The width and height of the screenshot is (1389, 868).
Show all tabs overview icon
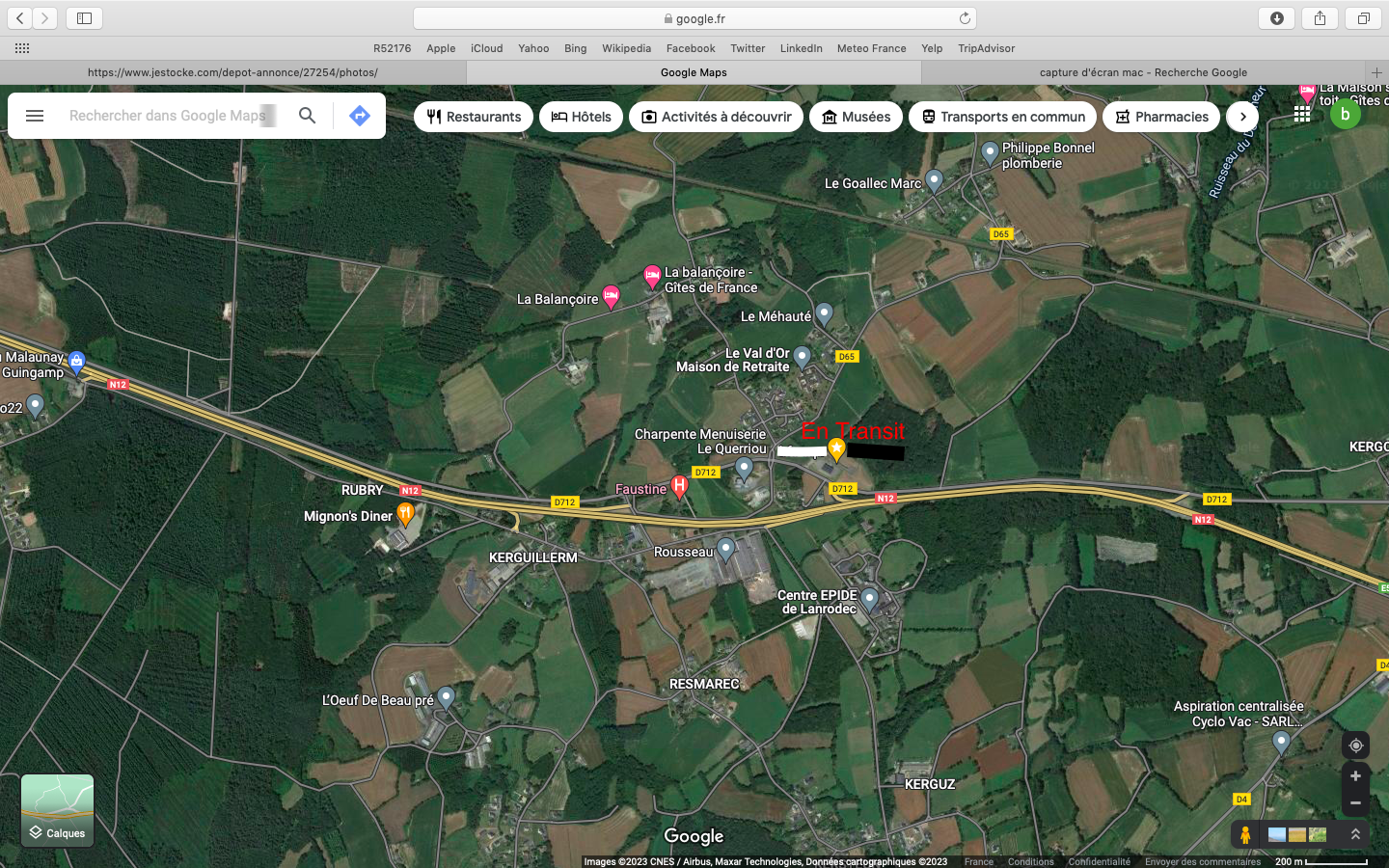pyautogui.click(x=1363, y=18)
